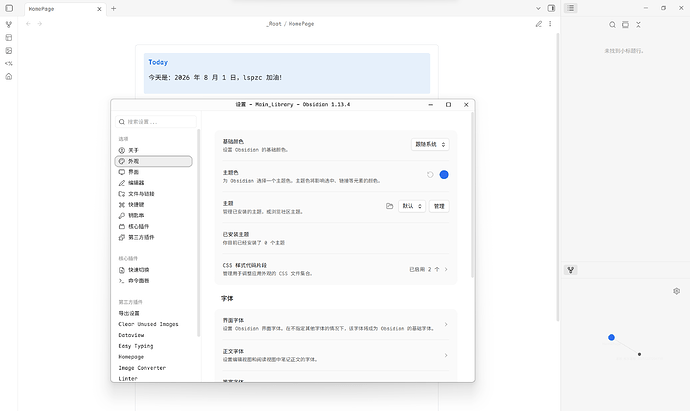
Task: Click the image icon in the left ribbon
Action: point(9,51)
